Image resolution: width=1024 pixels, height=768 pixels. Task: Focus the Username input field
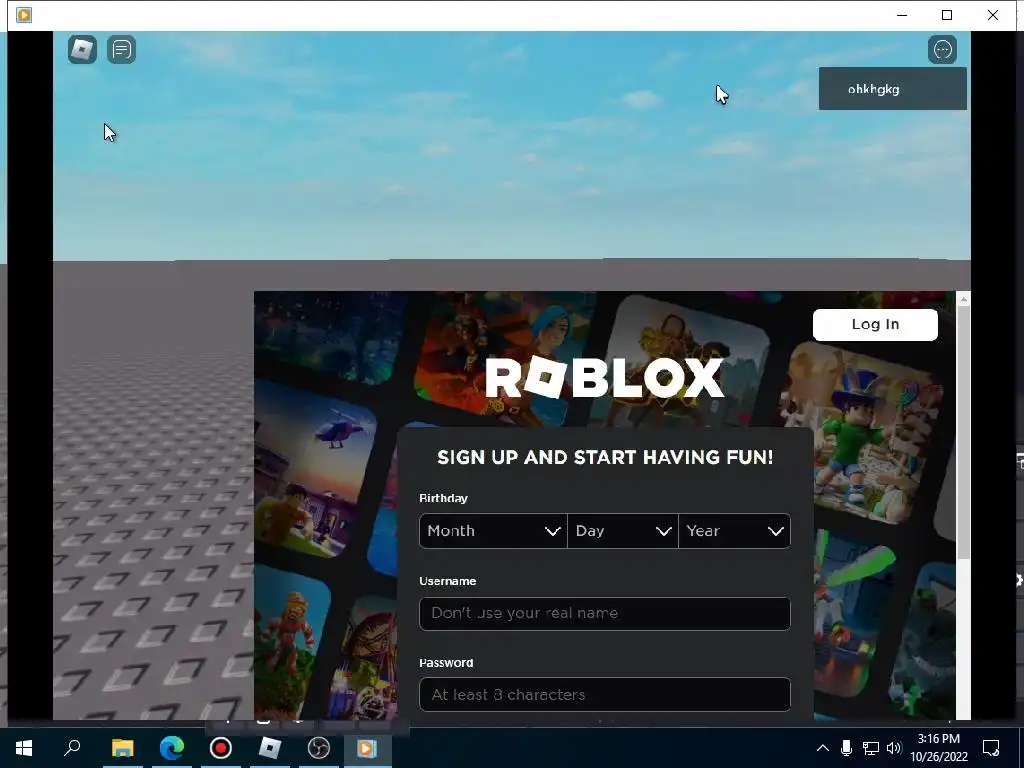[605, 613]
